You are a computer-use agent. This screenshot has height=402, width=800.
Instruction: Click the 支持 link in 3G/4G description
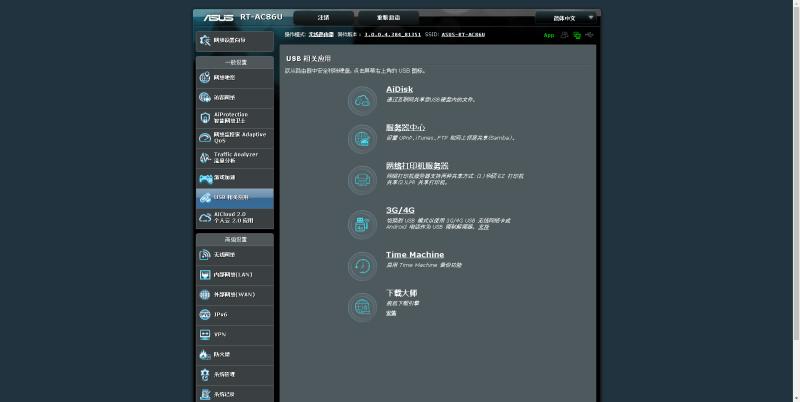click(x=483, y=227)
